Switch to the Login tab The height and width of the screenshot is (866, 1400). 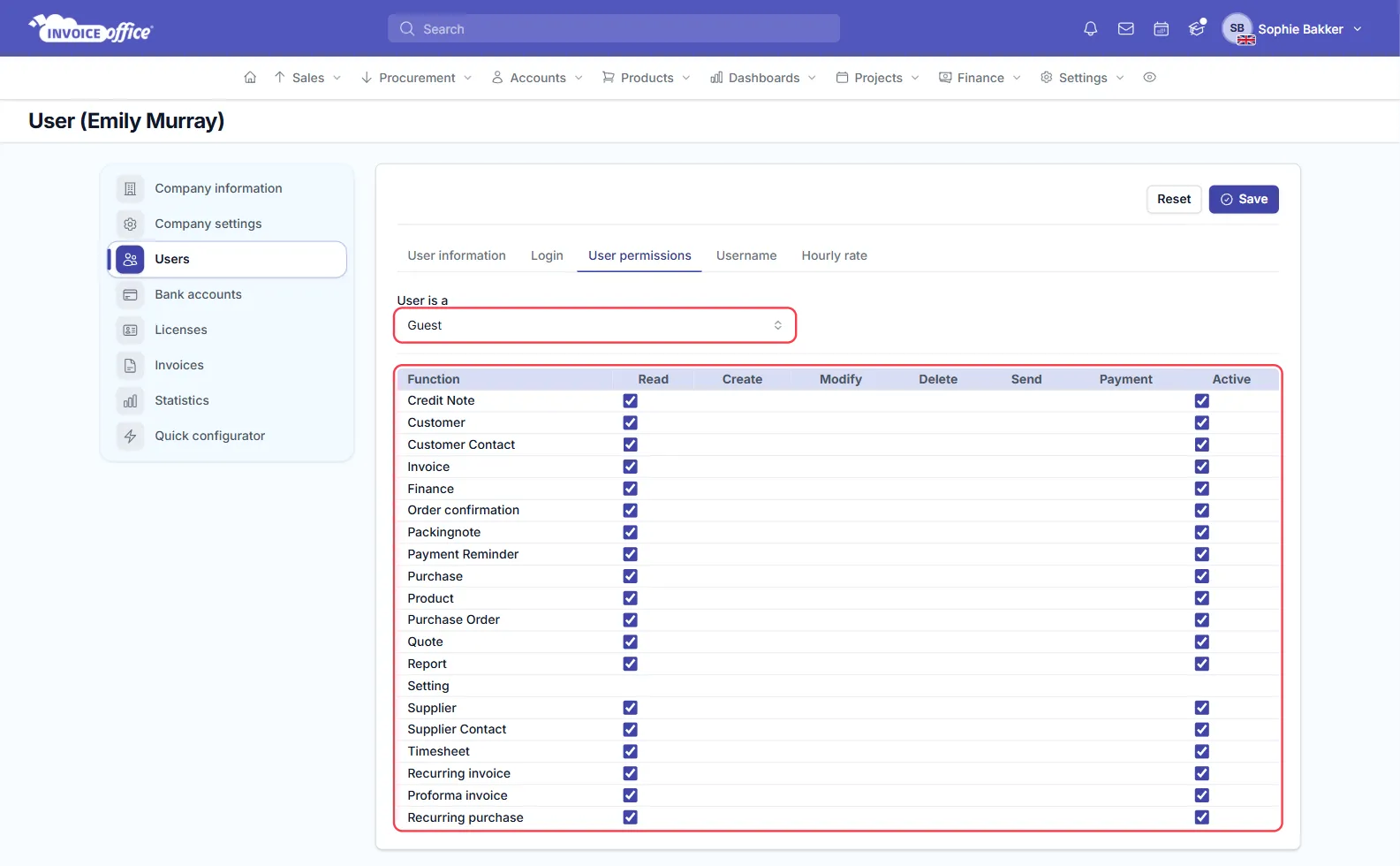pyautogui.click(x=547, y=255)
